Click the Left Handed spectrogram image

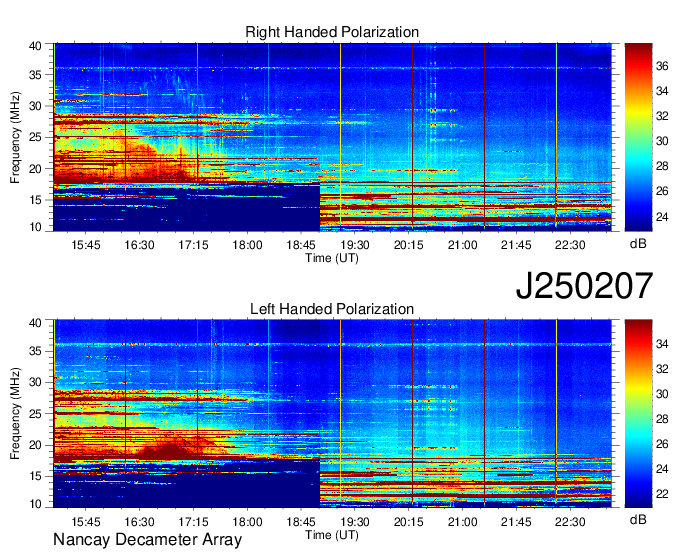click(x=332, y=414)
